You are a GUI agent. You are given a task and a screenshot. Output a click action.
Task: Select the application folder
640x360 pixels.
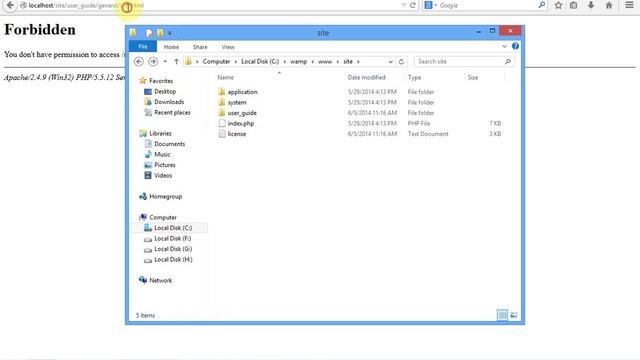pos(242,92)
